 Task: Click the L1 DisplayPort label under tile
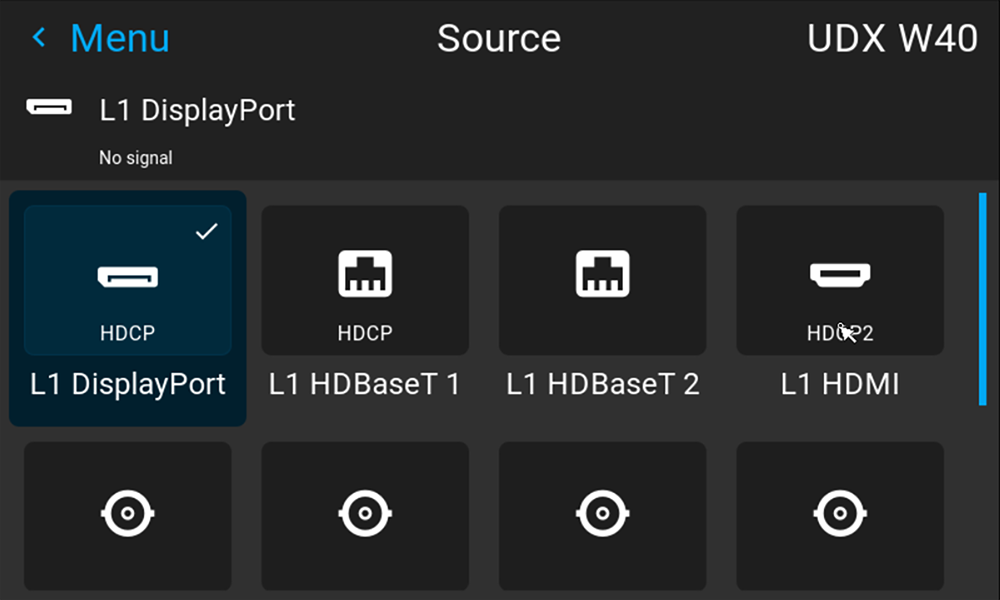point(128,384)
